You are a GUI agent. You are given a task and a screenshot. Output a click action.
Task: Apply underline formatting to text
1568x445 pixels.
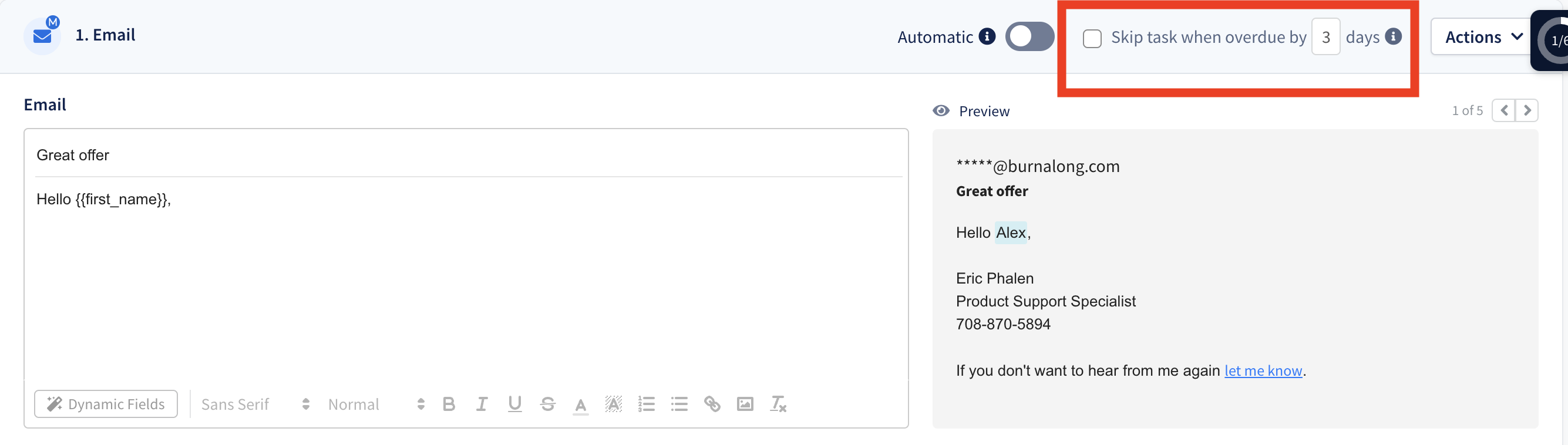tap(515, 404)
